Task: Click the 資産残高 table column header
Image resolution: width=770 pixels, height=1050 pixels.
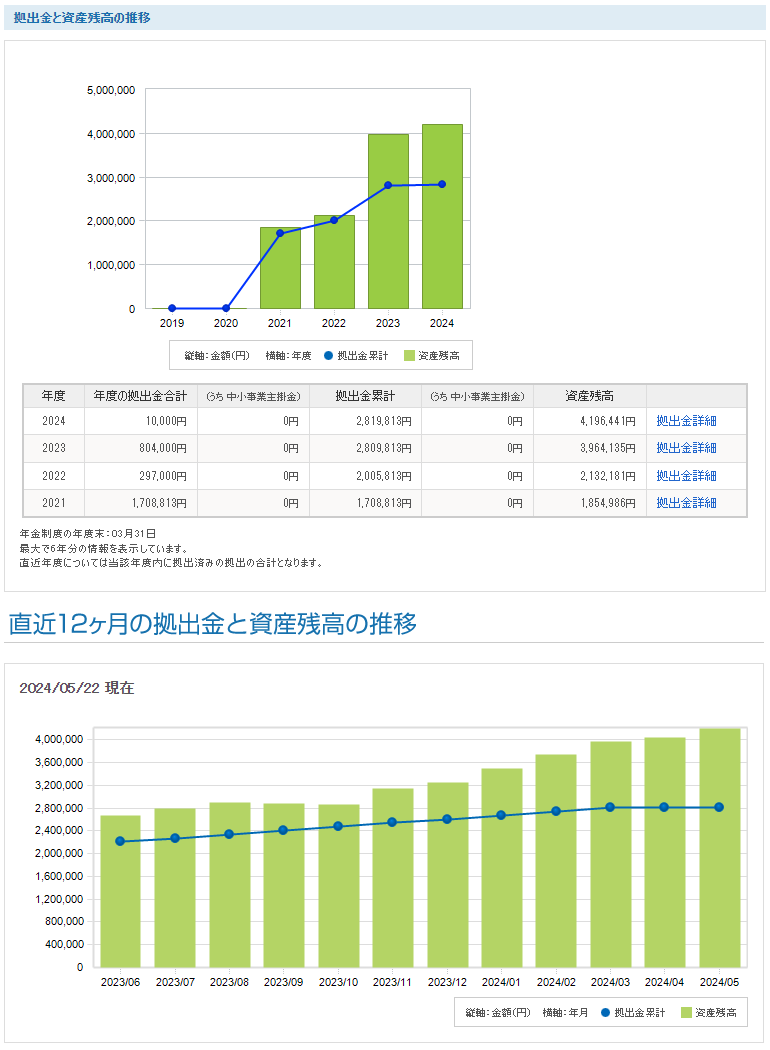Action: point(590,395)
